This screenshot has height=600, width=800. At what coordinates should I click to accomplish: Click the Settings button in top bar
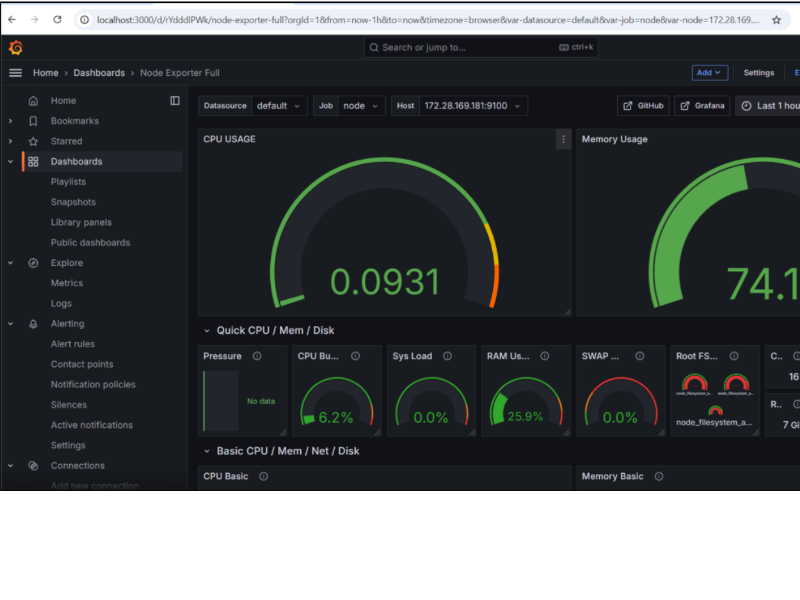click(x=759, y=72)
